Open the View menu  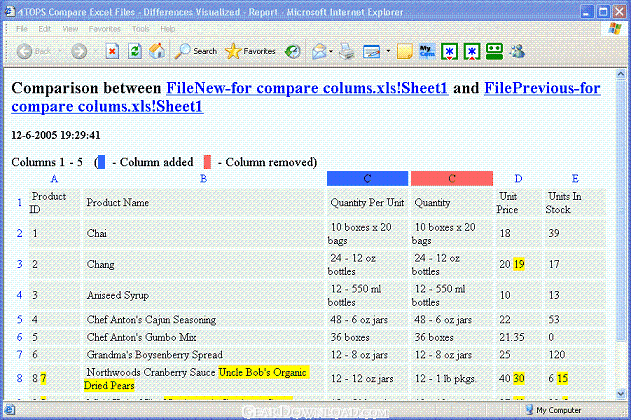[70, 29]
